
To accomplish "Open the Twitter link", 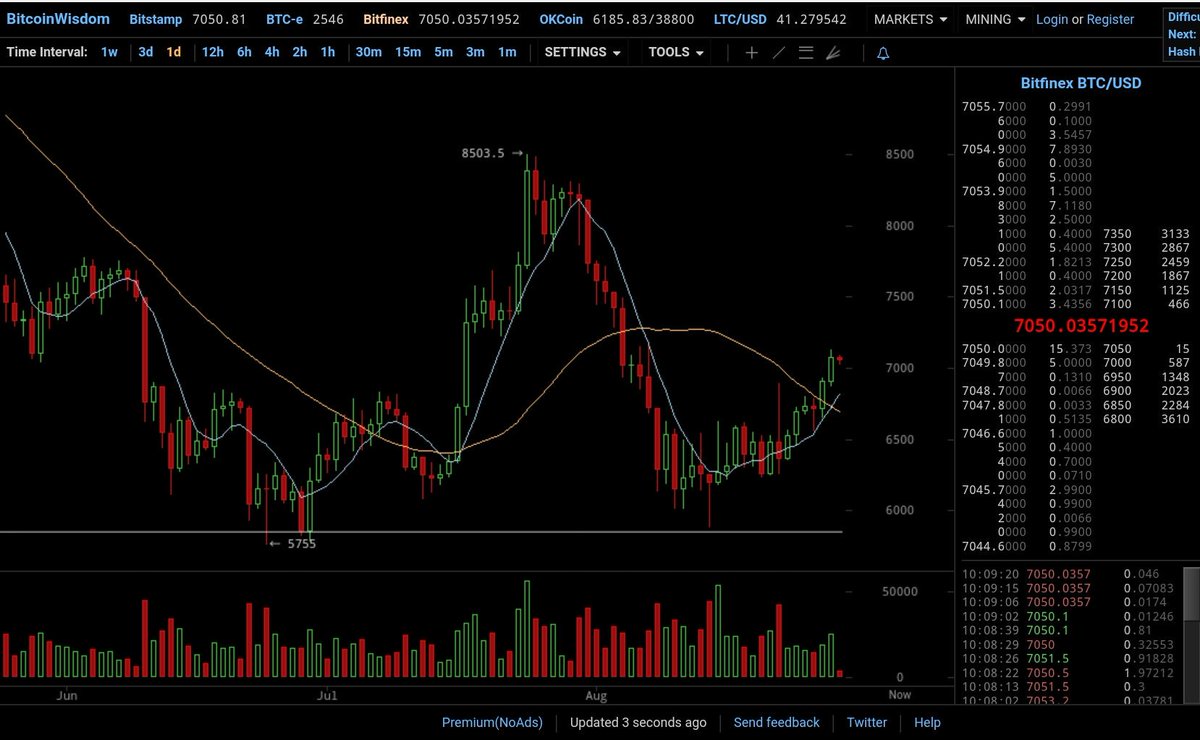I will [867, 722].
